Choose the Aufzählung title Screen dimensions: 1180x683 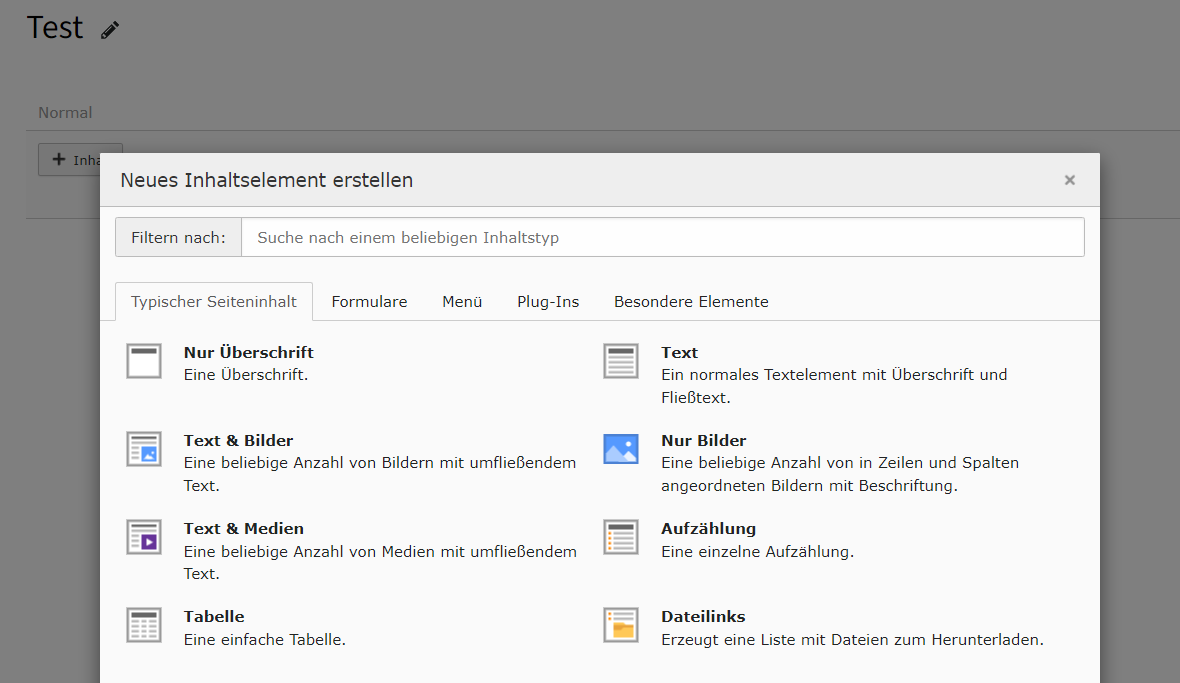click(708, 528)
